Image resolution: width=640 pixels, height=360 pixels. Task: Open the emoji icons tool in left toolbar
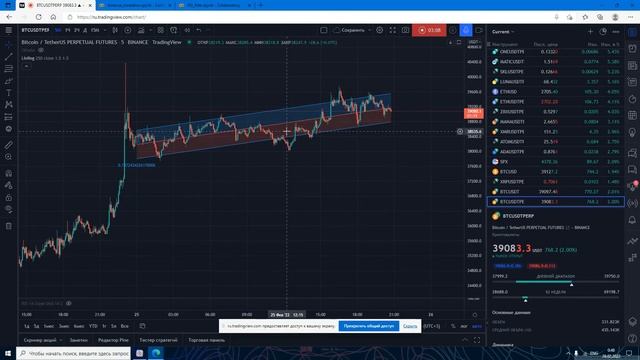9,129
